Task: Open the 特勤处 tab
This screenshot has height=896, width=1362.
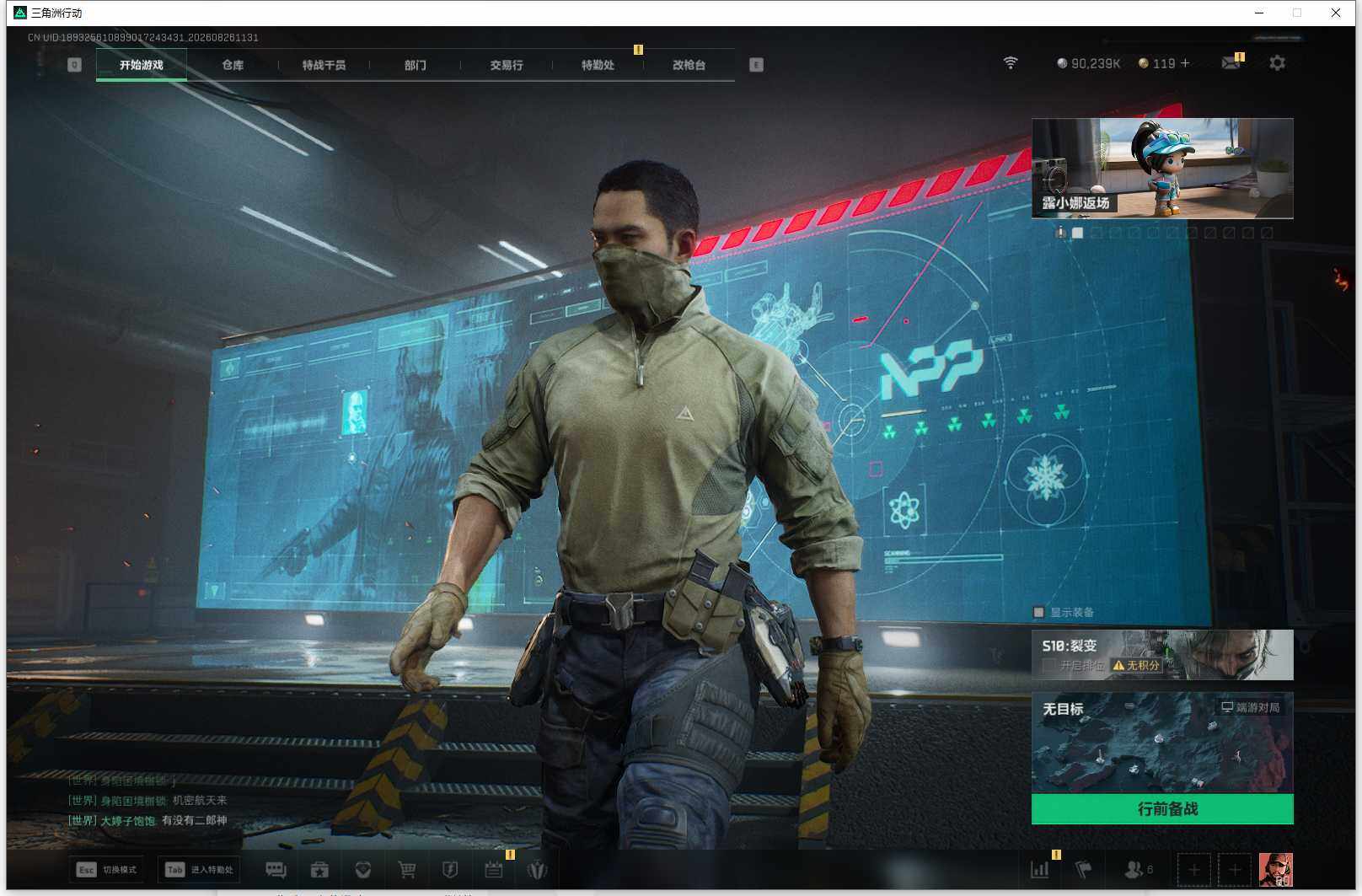Action: (x=598, y=65)
